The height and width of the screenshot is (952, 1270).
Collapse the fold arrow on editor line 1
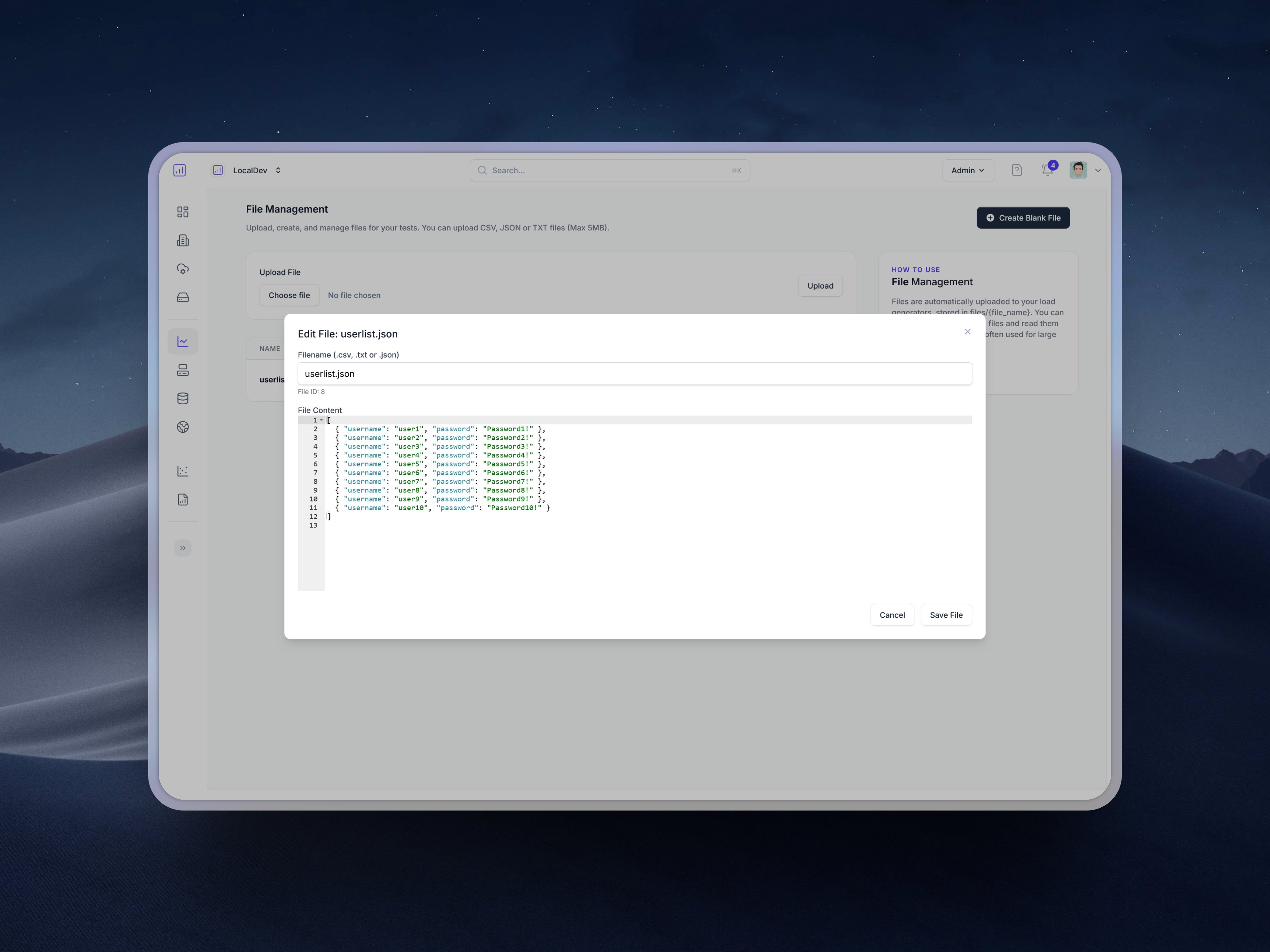tap(321, 420)
